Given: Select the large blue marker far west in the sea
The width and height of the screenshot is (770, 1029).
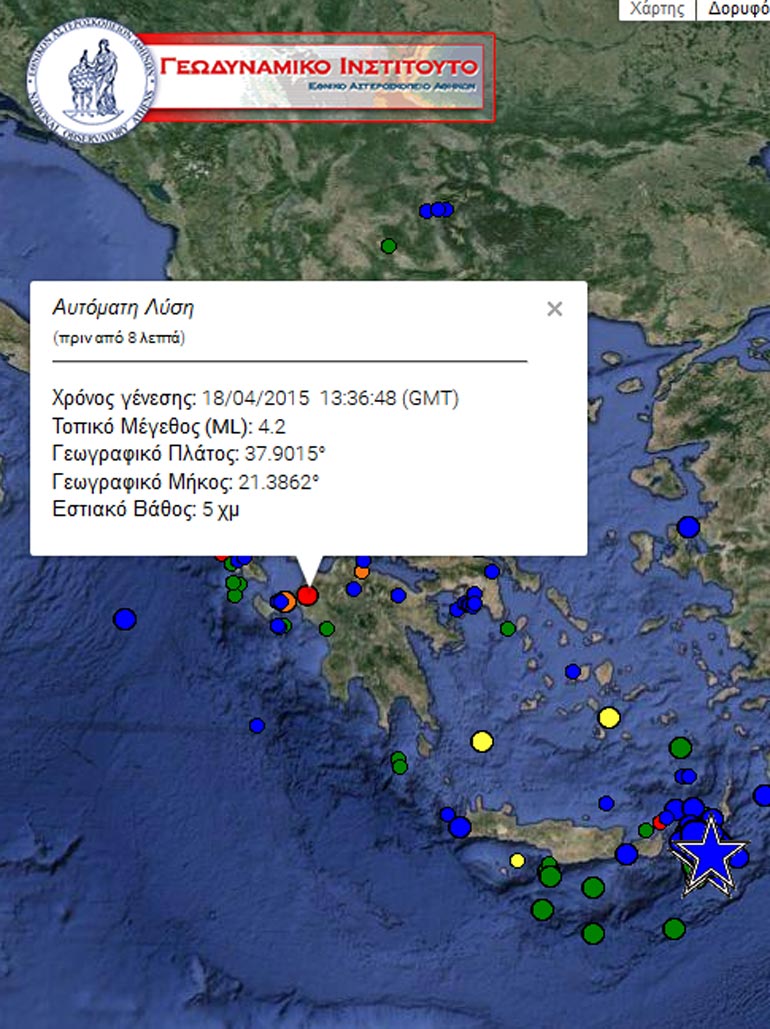Looking at the screenshot, I should point(124,619).
